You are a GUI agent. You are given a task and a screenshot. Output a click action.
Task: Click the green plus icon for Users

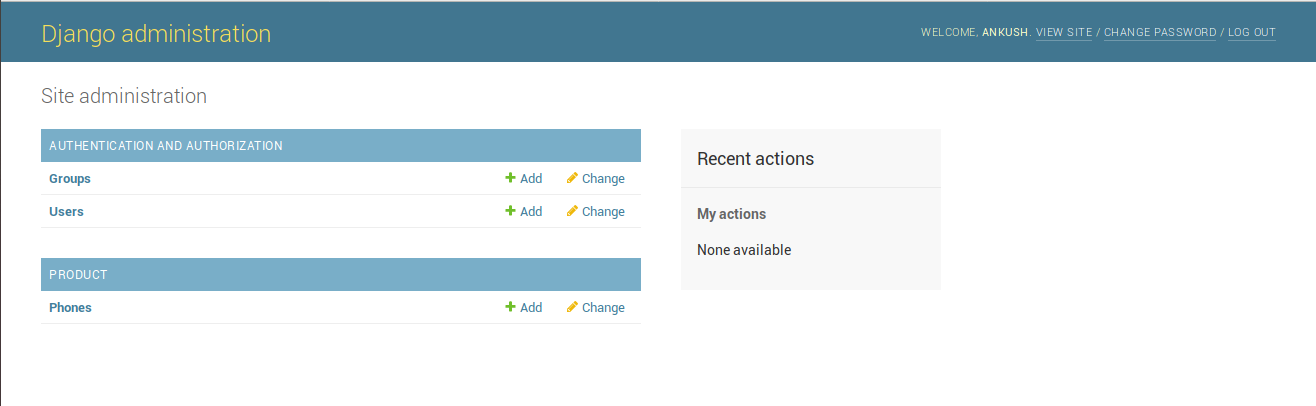(x=510, y=211)
